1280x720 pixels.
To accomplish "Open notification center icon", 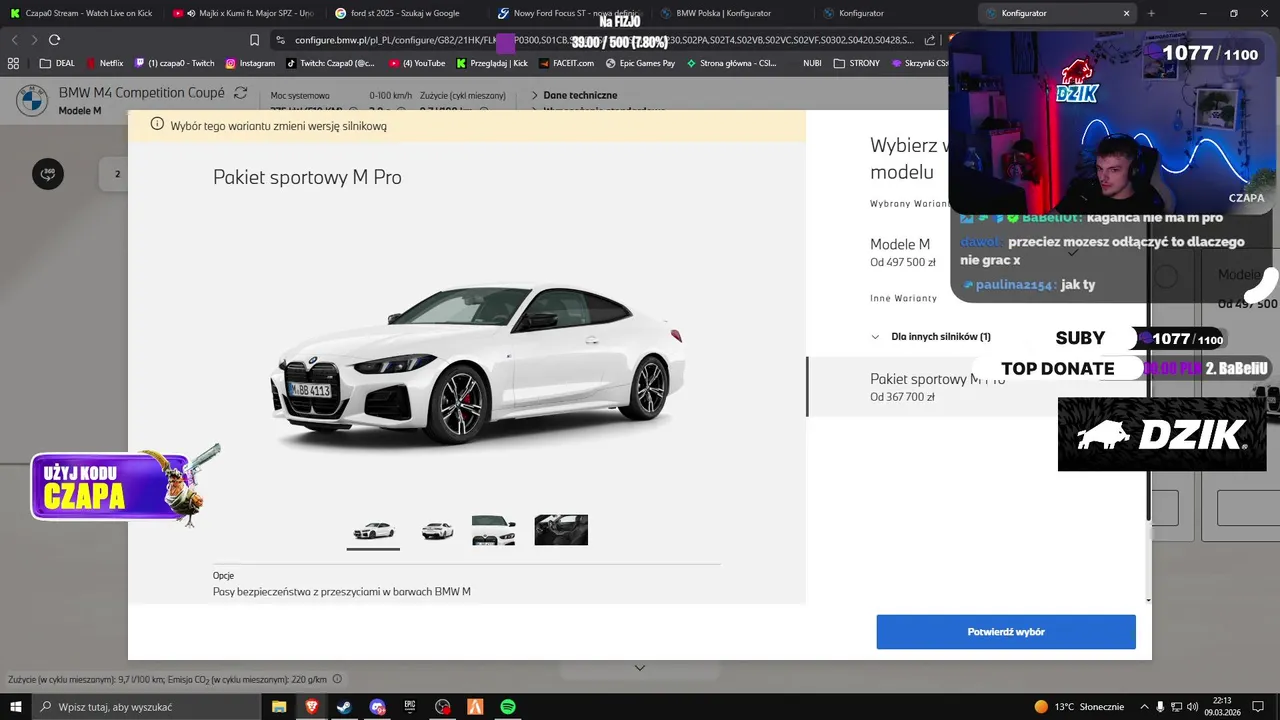I will (x=1260, y=707).
